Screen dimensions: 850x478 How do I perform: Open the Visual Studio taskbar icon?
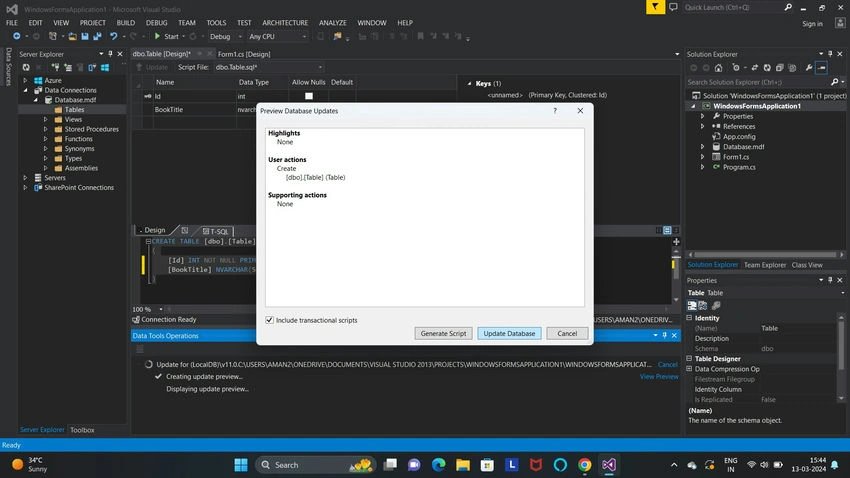pos(609,464)
